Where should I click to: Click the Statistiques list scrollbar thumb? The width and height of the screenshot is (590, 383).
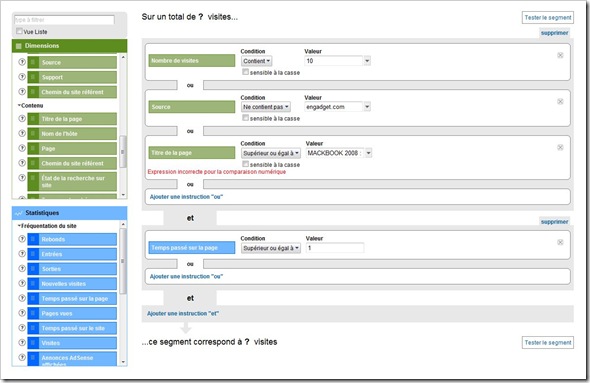pos(123,261)
